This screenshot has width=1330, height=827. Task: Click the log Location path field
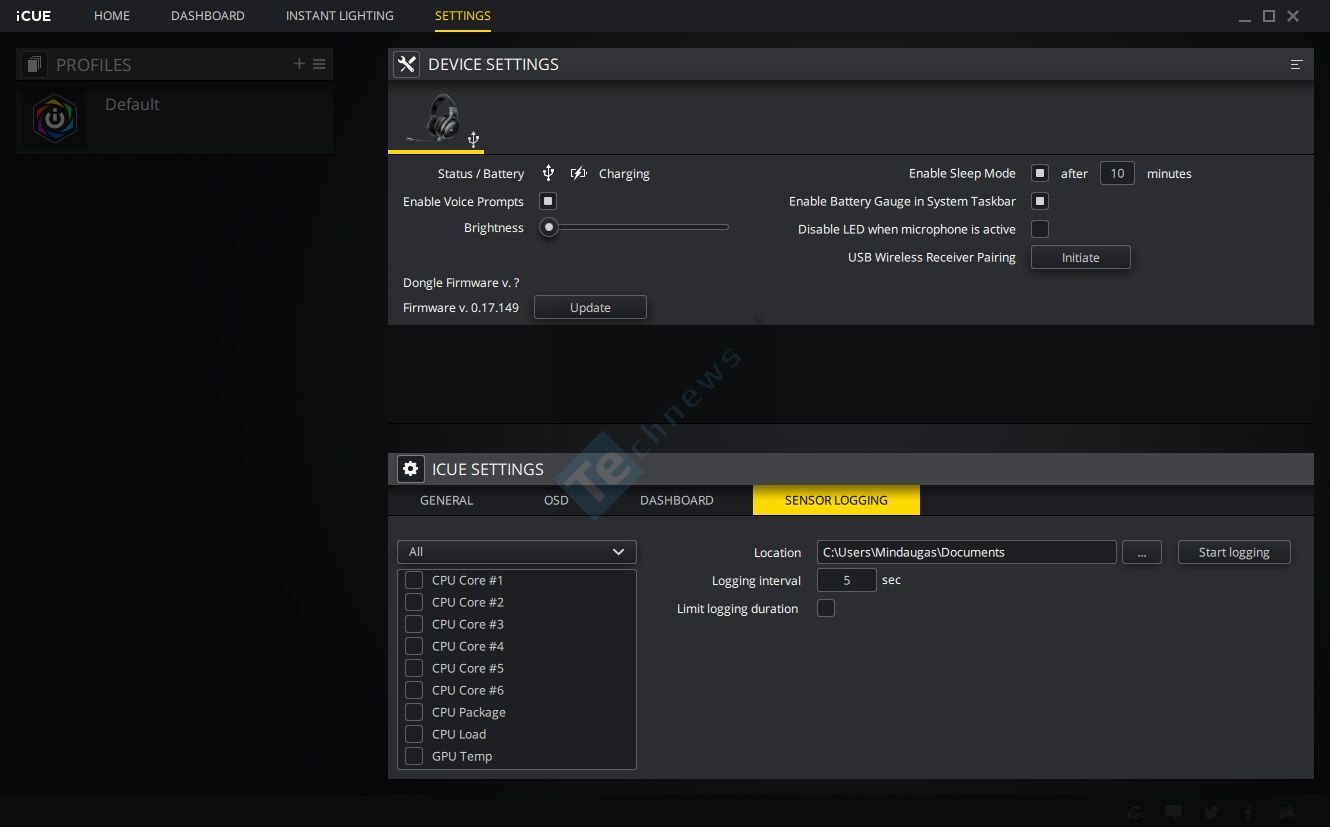(966, 552)
